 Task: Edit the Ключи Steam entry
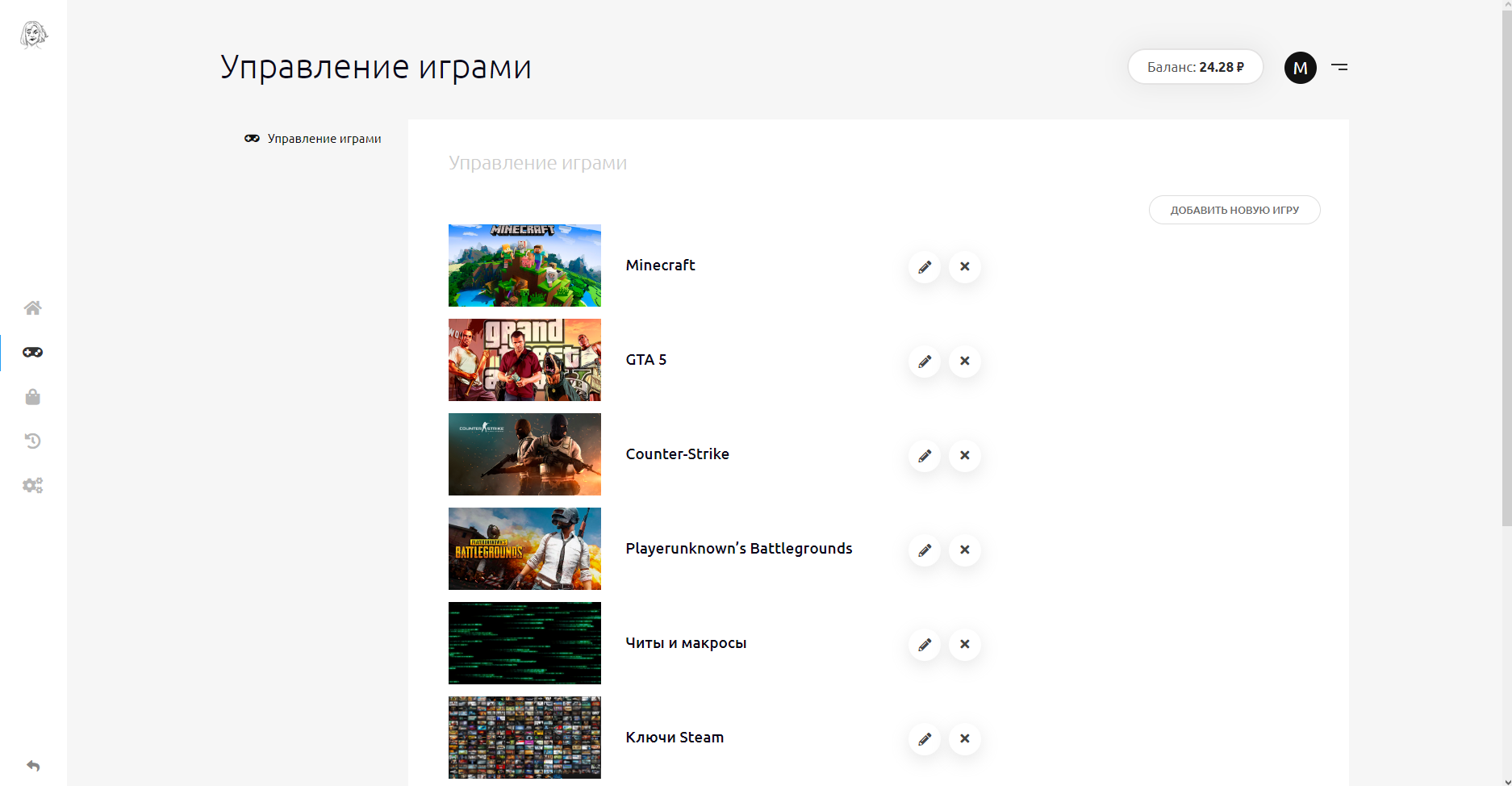pos(925,738)
